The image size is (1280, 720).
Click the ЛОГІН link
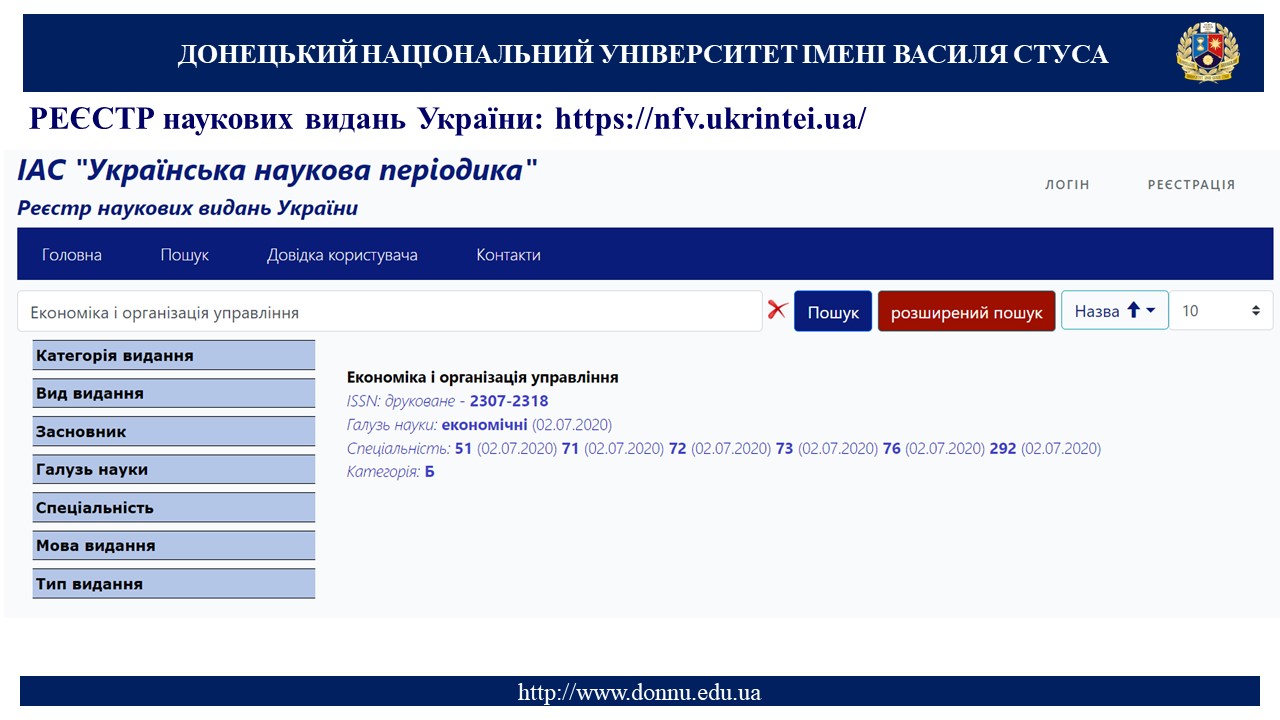pos(1067,185)
